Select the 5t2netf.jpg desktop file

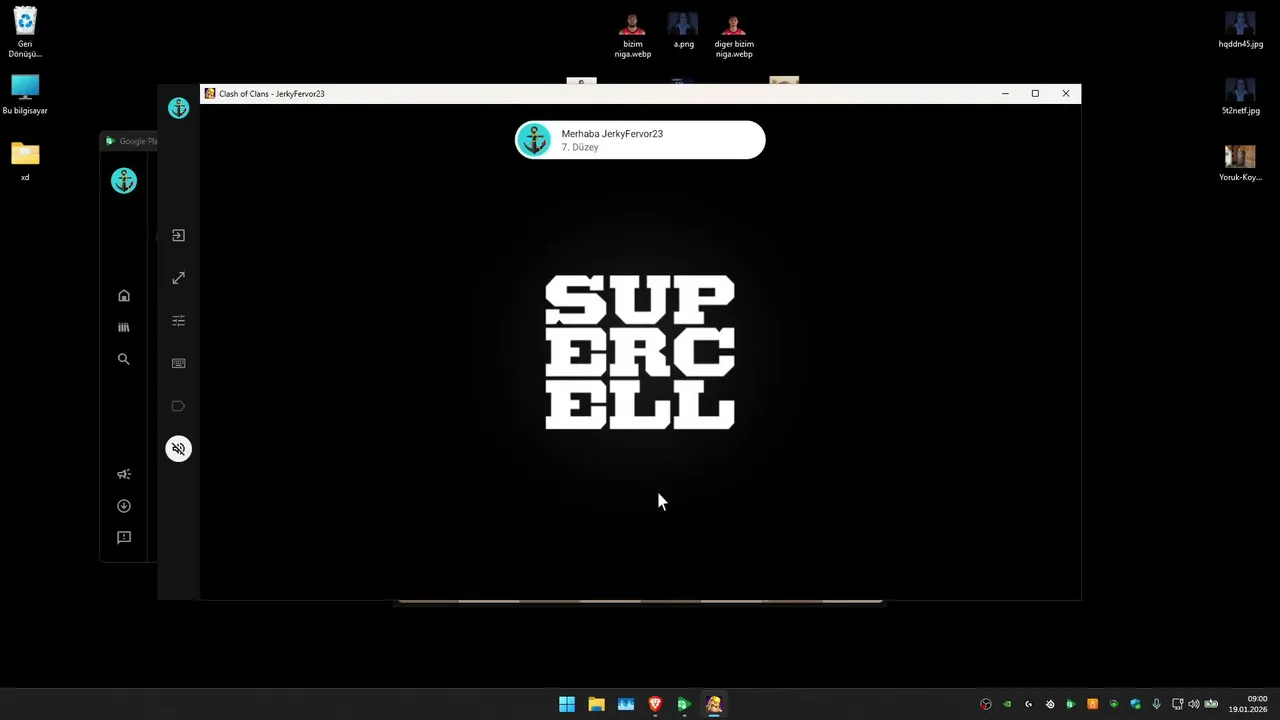pos(1240,96)
